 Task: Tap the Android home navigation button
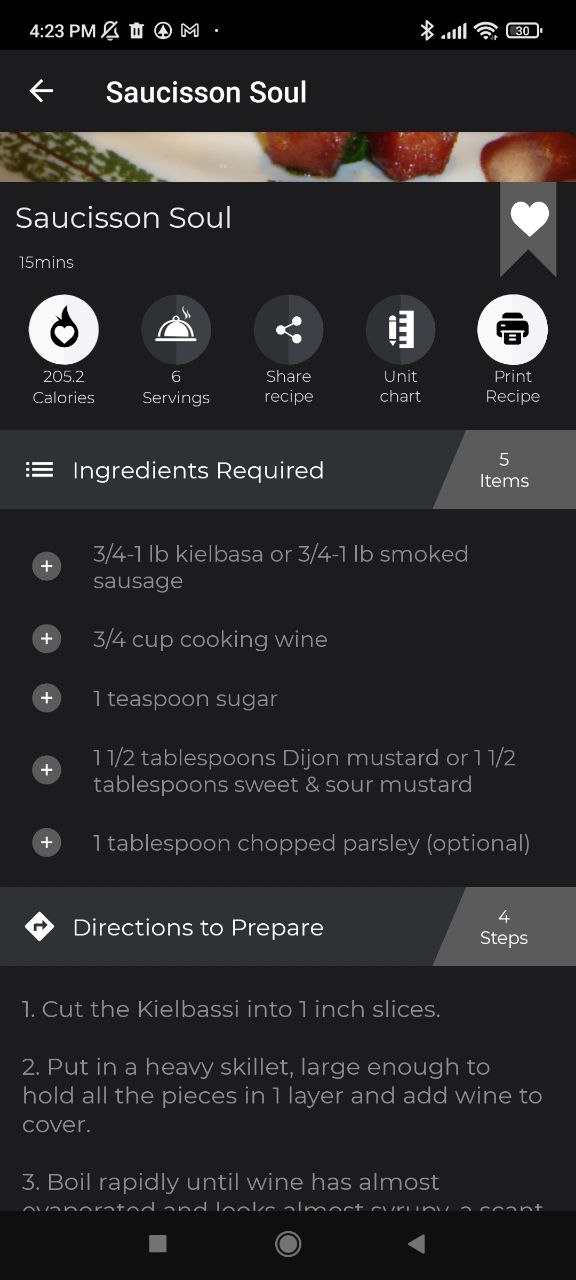[x=288, y=1243]
